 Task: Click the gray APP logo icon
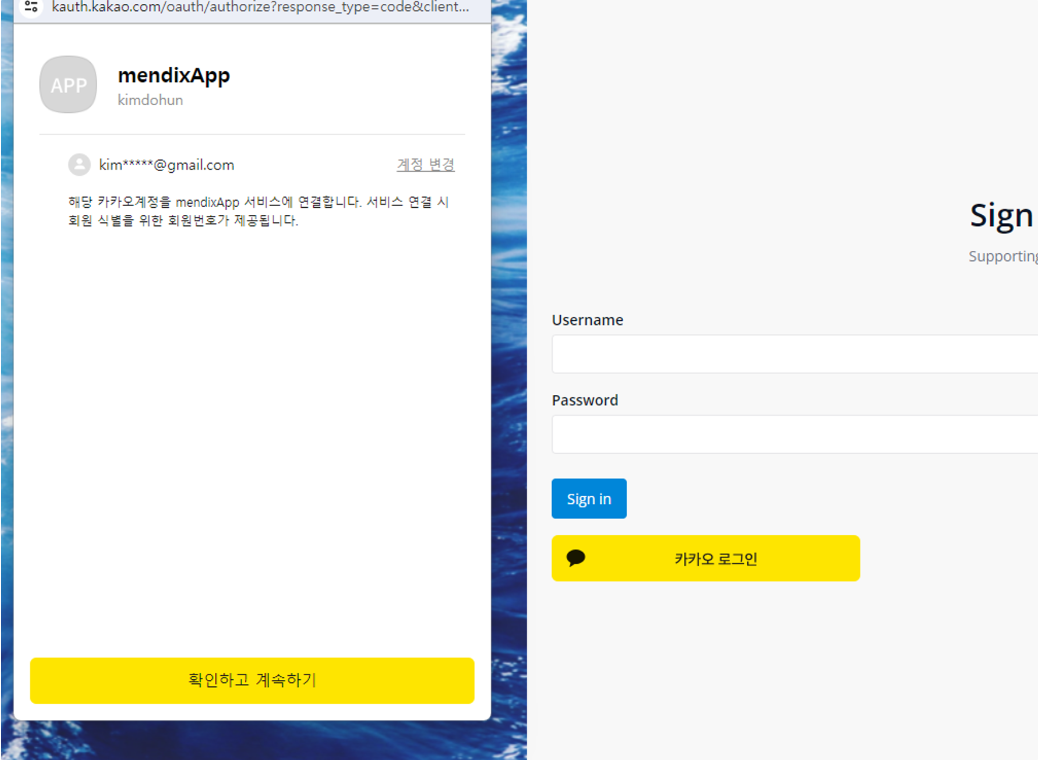68,84
